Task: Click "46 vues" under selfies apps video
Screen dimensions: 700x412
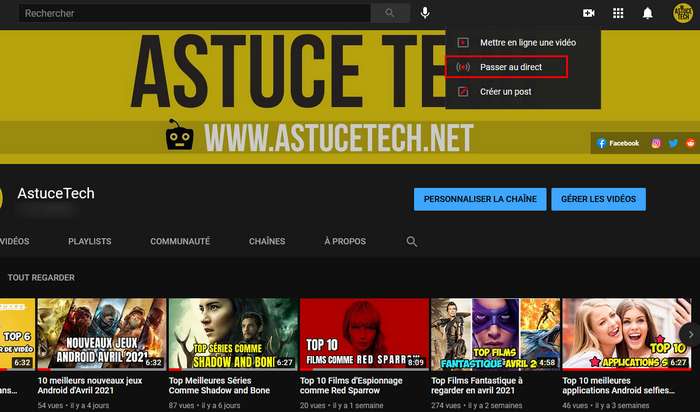Action: coord(573,405)
